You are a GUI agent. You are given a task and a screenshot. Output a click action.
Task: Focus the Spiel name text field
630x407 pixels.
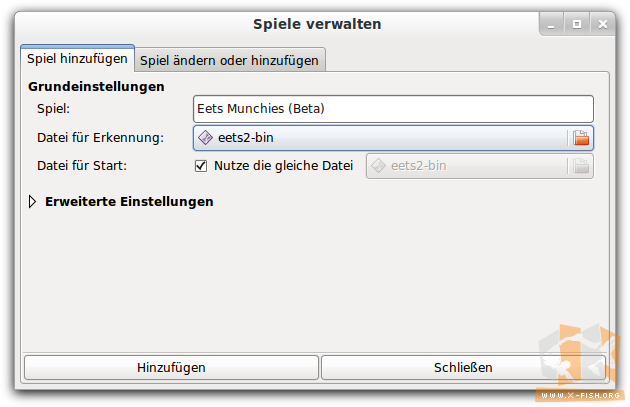(392, 108)
